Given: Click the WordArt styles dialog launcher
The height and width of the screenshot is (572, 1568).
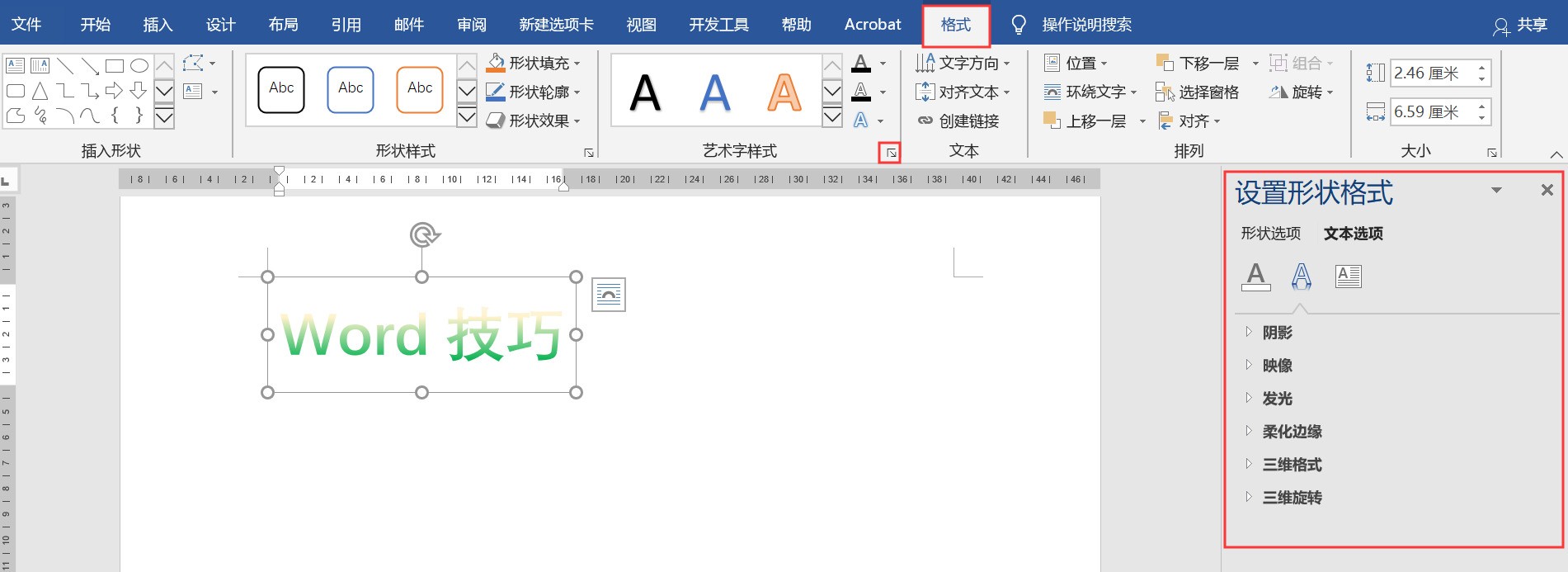Looking at the screenshot, I should click(x=890, y=153).
